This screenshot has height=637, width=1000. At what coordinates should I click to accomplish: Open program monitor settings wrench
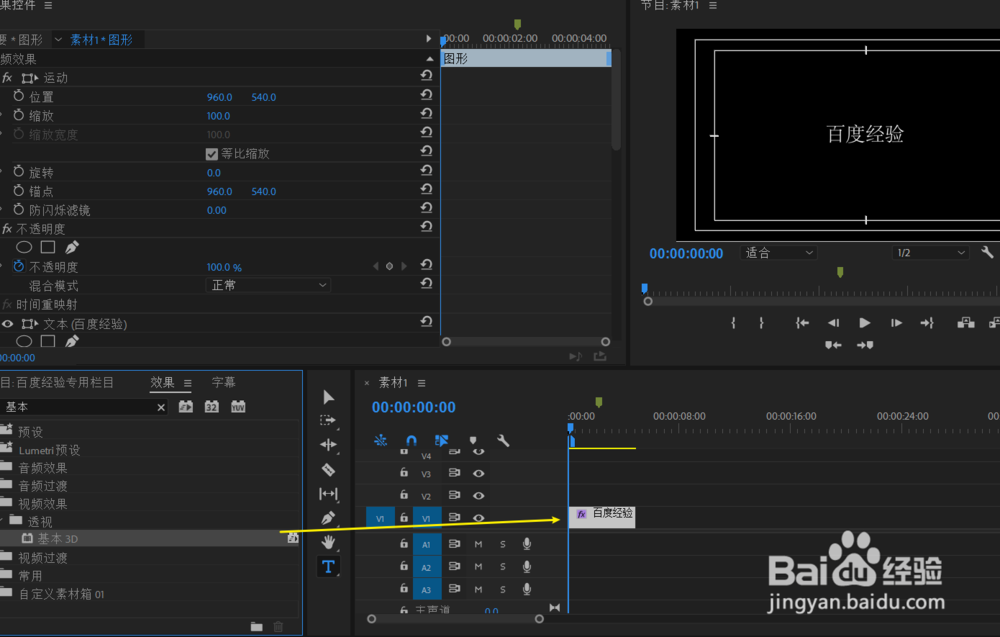click(x=987, y=253)
